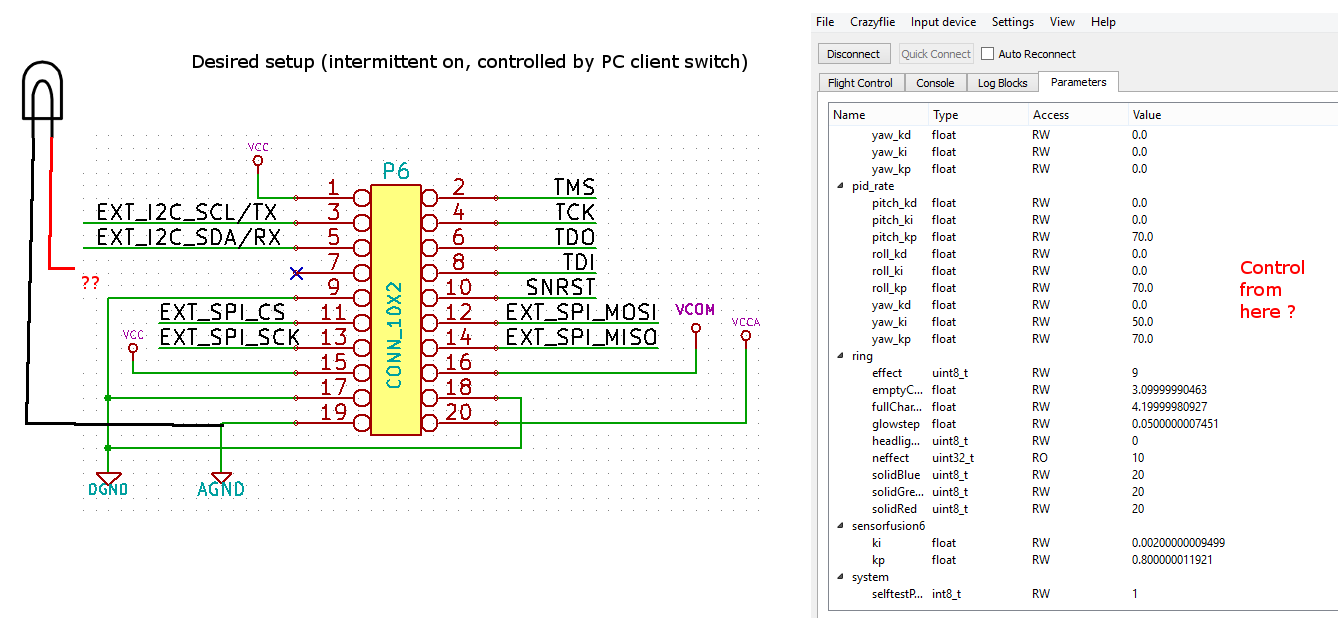
Task: Switch to the Console tab
Action: pyautogui.click(x=935, y=83)
